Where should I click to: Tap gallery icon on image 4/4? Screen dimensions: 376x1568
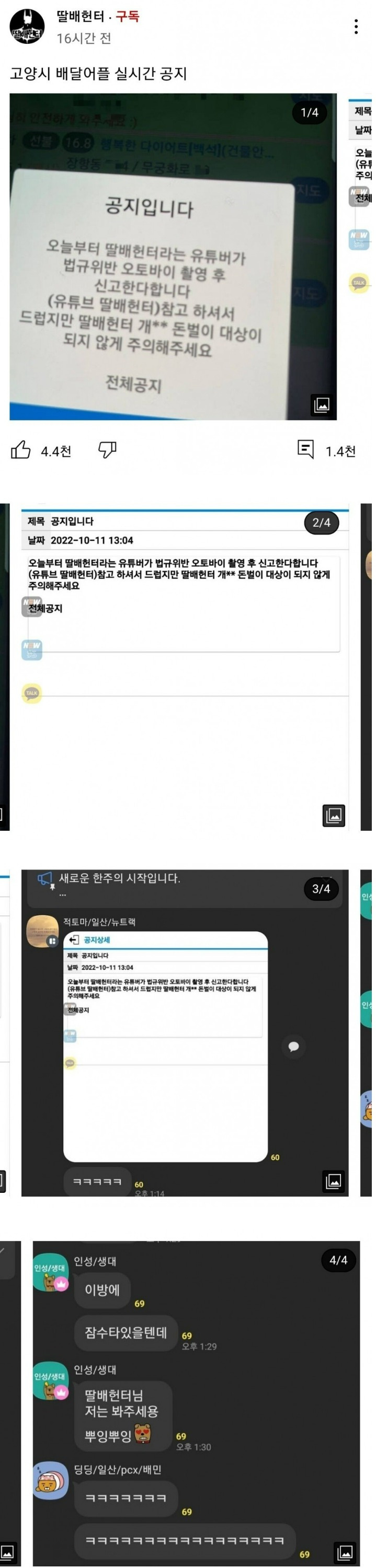(x=345, y=1552)
